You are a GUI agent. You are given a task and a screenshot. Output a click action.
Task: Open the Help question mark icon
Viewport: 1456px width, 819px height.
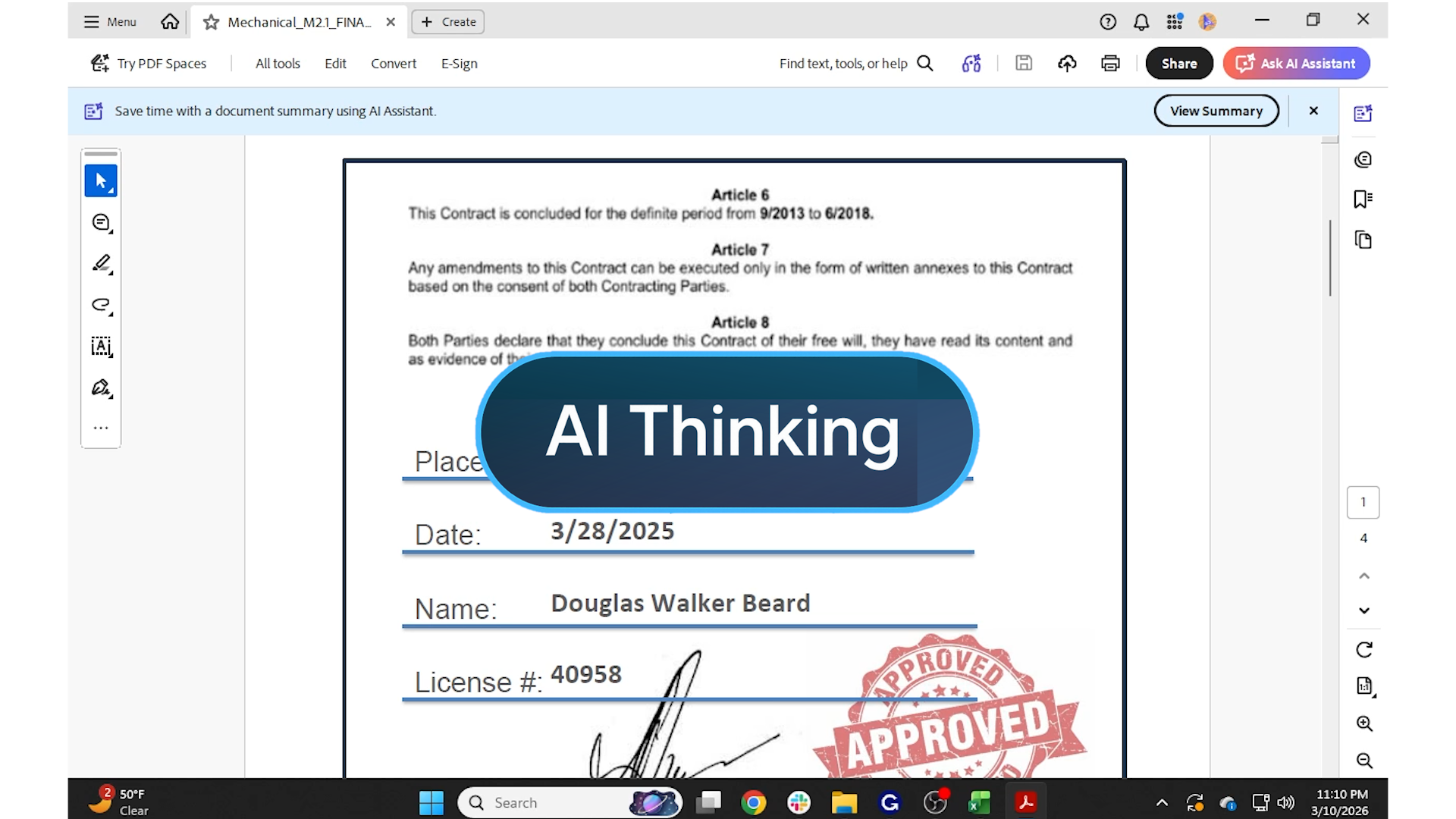1108,22
